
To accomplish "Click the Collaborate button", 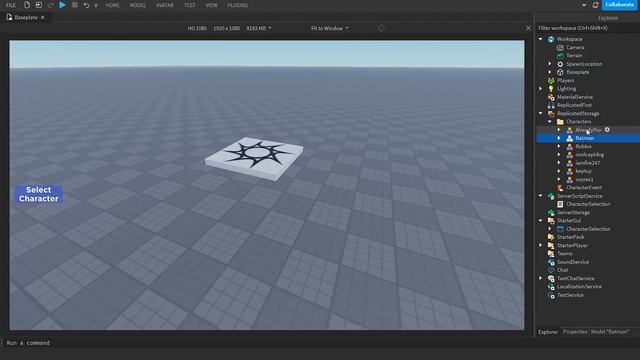I will click(x=619, y=5).
